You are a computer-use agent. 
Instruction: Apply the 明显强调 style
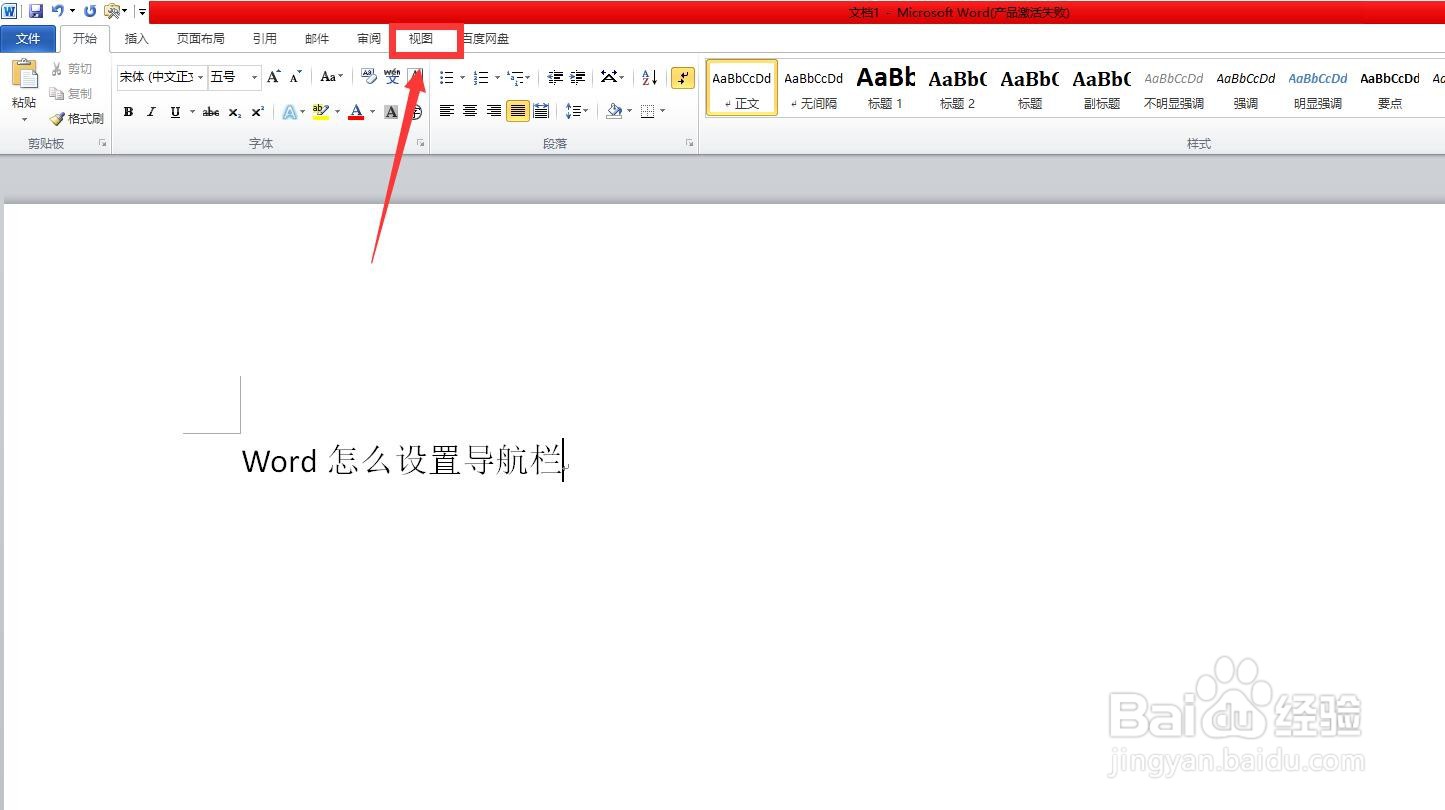pos(1318,88)
